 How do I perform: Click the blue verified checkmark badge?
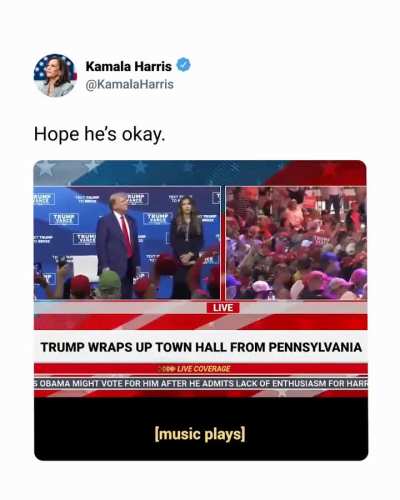pyautogui.click(x=183, y=65)
